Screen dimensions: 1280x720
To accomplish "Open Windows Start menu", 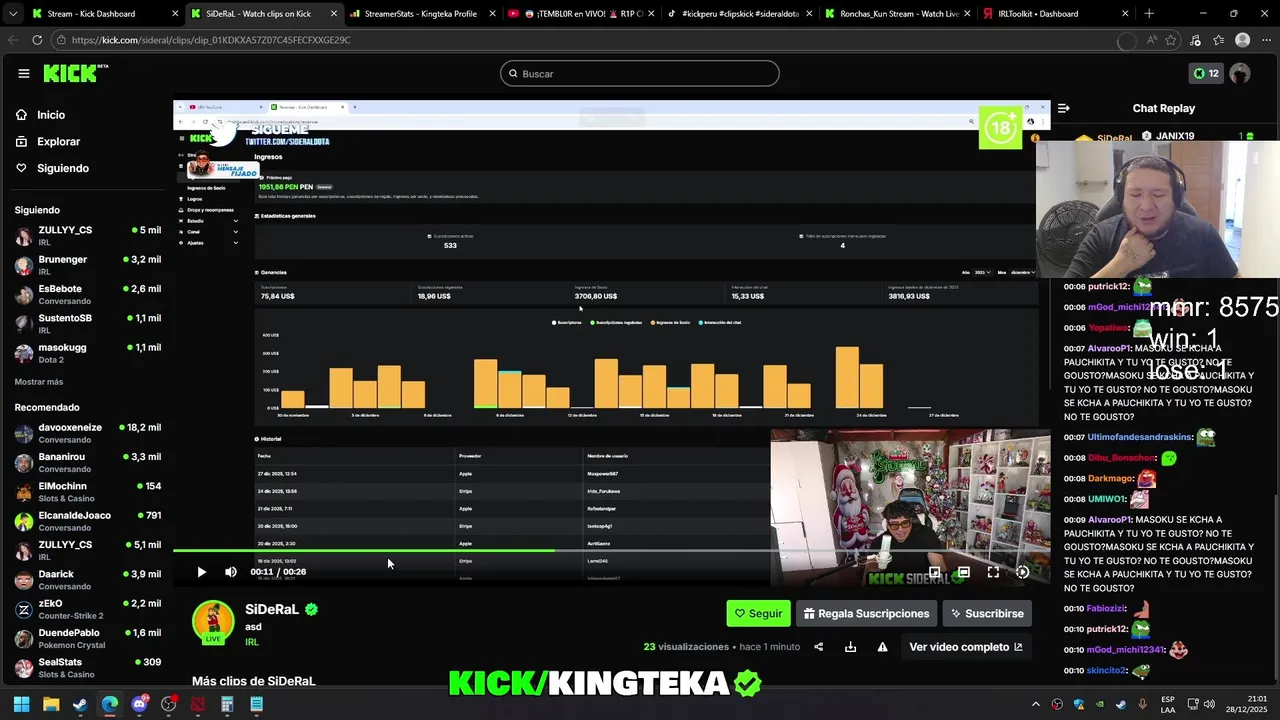I will click(21, 704).
